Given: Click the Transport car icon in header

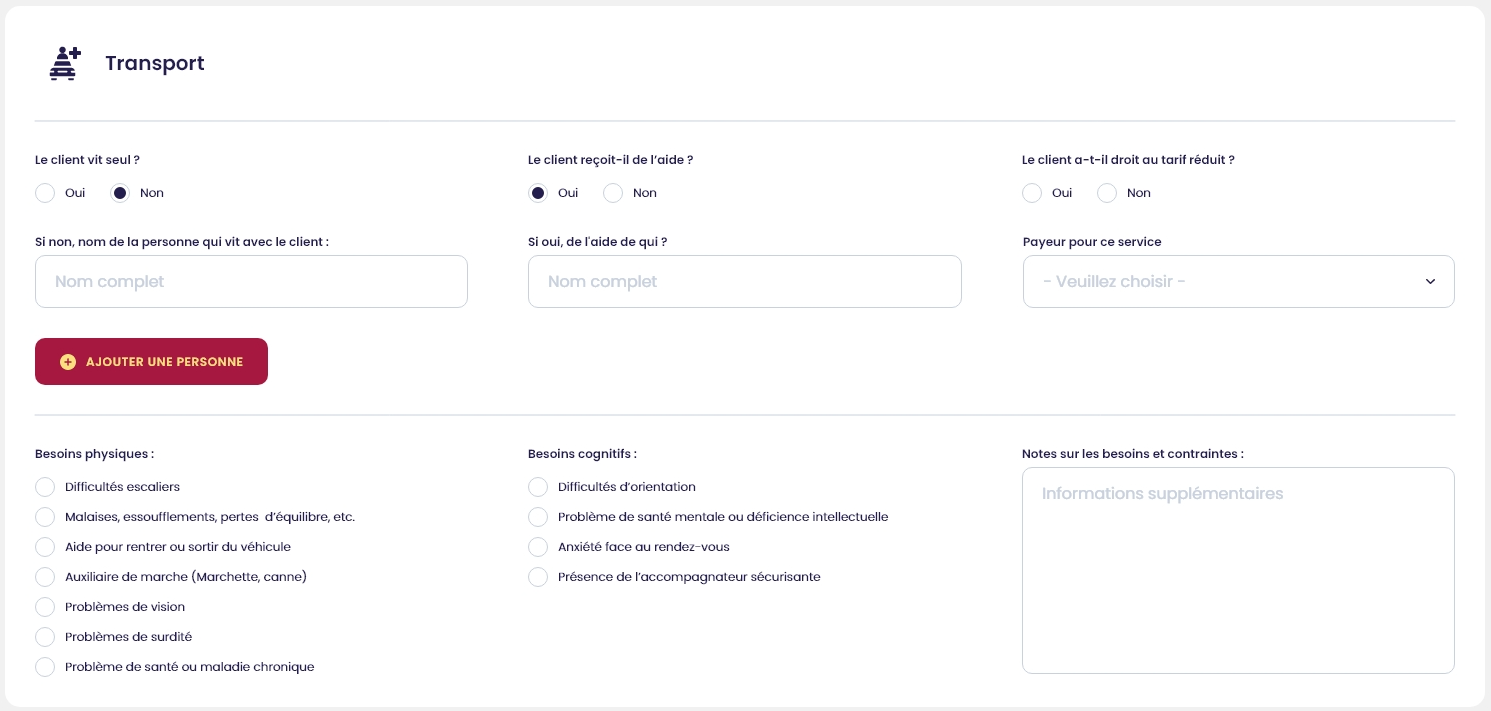Looking at the screenshot, I should coord(65,63).
